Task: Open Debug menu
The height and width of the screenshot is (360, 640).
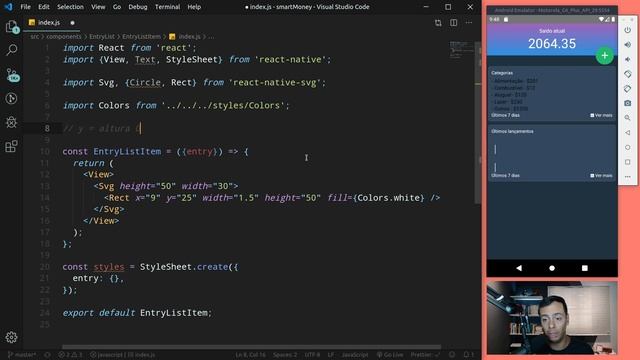Action: (138, 7)
